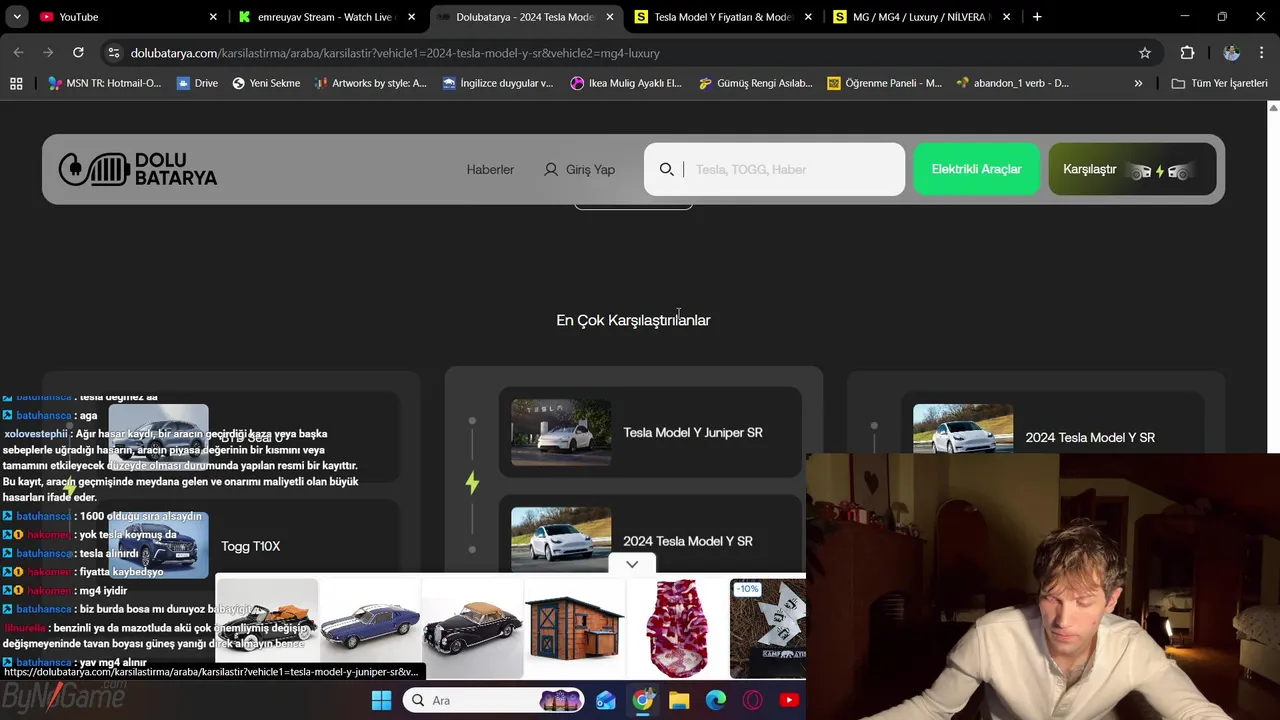The width and height of the screenshot is (1280, 720).
Task: Open File Explorer from the taskbar
Action: (679, 700)
